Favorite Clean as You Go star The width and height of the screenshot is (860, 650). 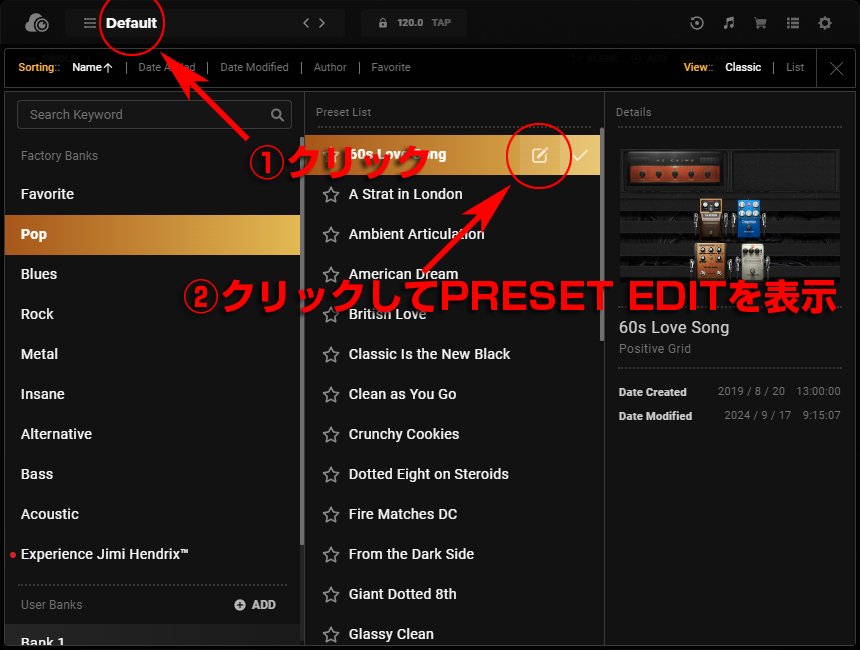(x=331, y=394)
